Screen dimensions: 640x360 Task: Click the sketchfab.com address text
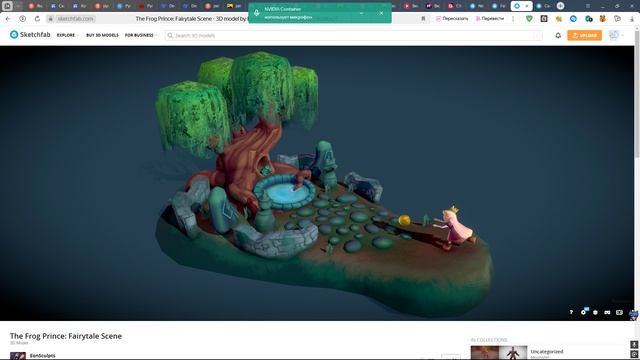point(76,19)
